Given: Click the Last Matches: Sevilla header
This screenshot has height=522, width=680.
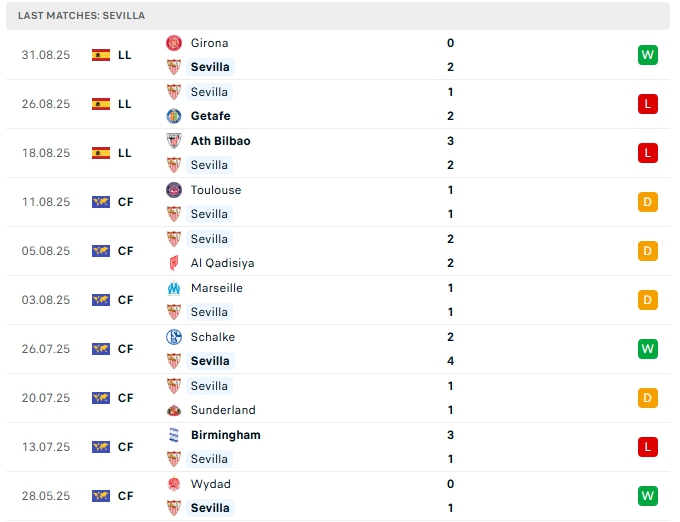Looking at the screenshot, I should pos(81,16).
